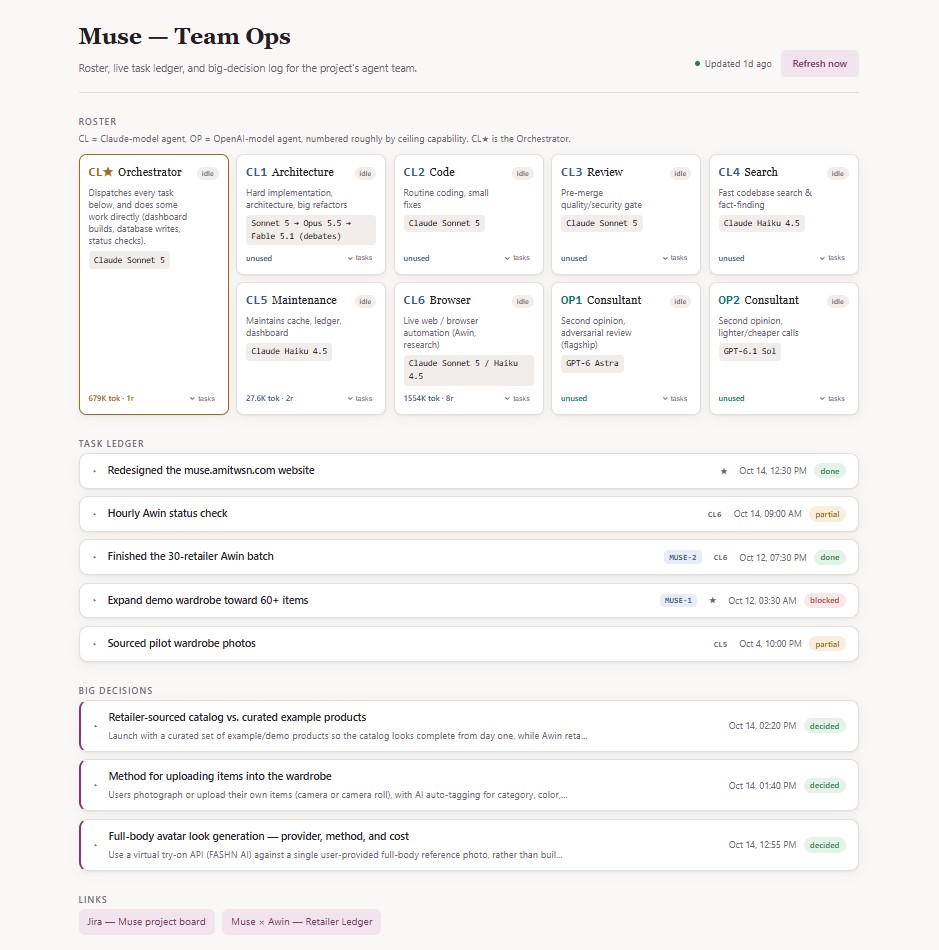Expand tasks on CL3 Review card

tap(675, 258)
